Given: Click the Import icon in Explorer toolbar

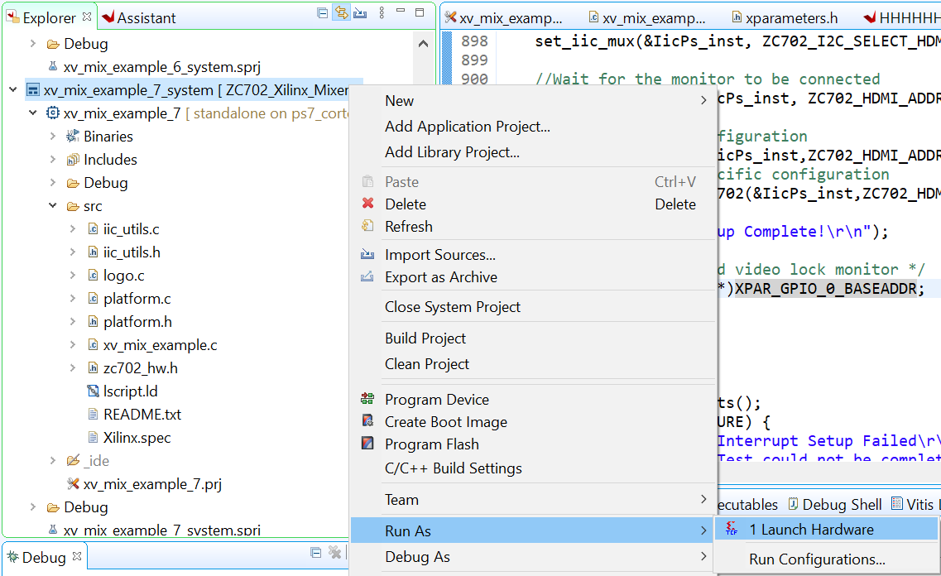Looking at the screenshot, I should pos(360,13).
